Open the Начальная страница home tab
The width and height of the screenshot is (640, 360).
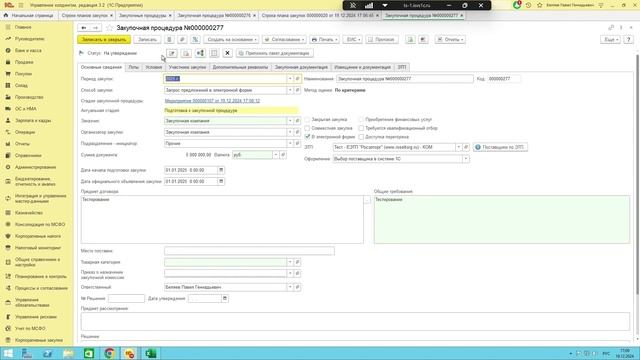click(29, 16)
